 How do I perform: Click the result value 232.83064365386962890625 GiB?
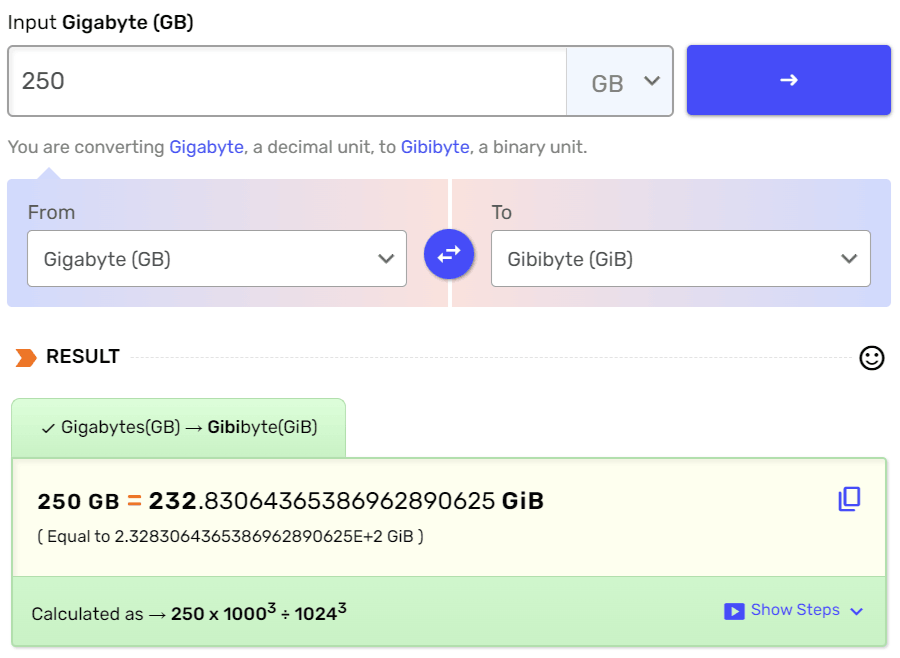346,501
